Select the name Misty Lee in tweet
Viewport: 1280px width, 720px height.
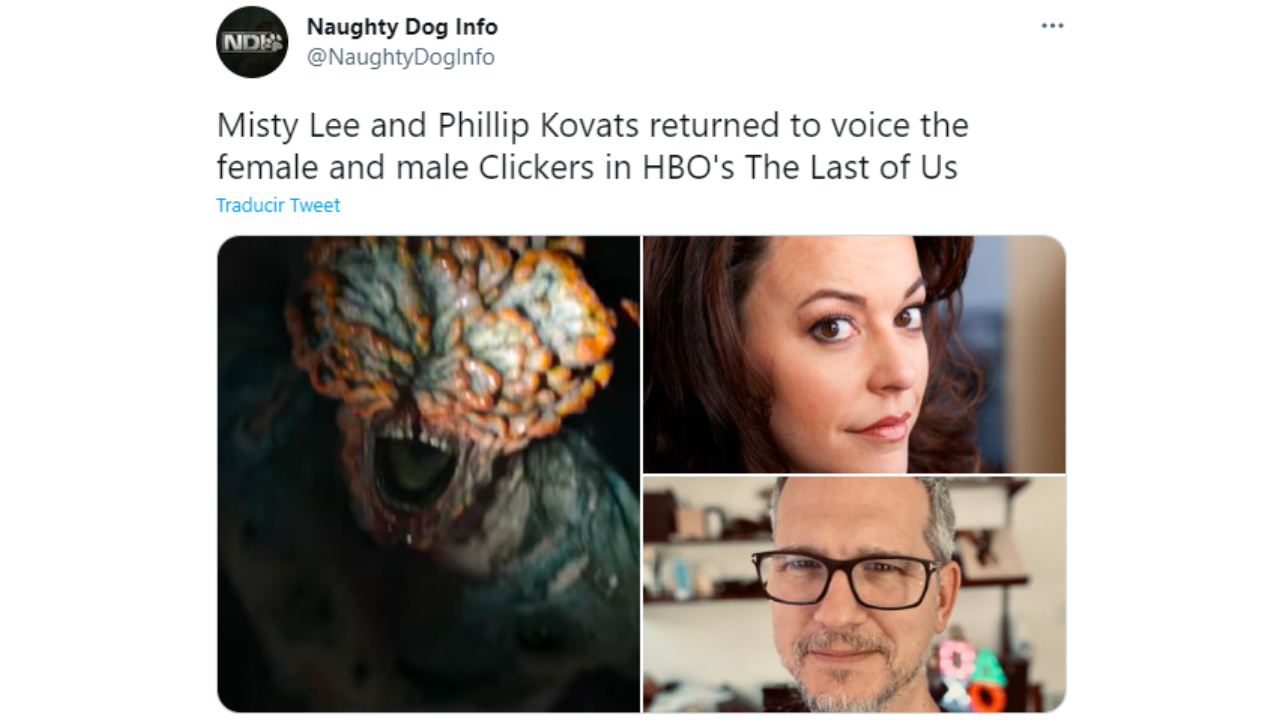tap(291, 126)
